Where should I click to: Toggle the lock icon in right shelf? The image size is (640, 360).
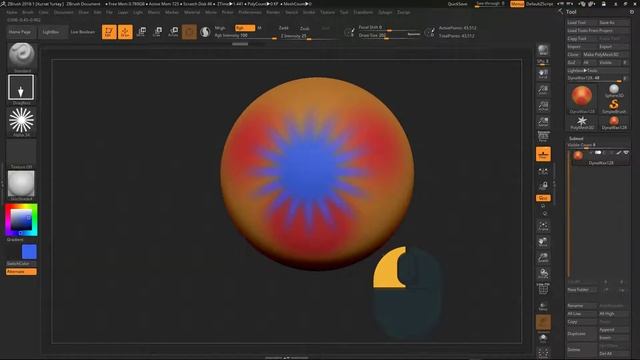(543, 186)
